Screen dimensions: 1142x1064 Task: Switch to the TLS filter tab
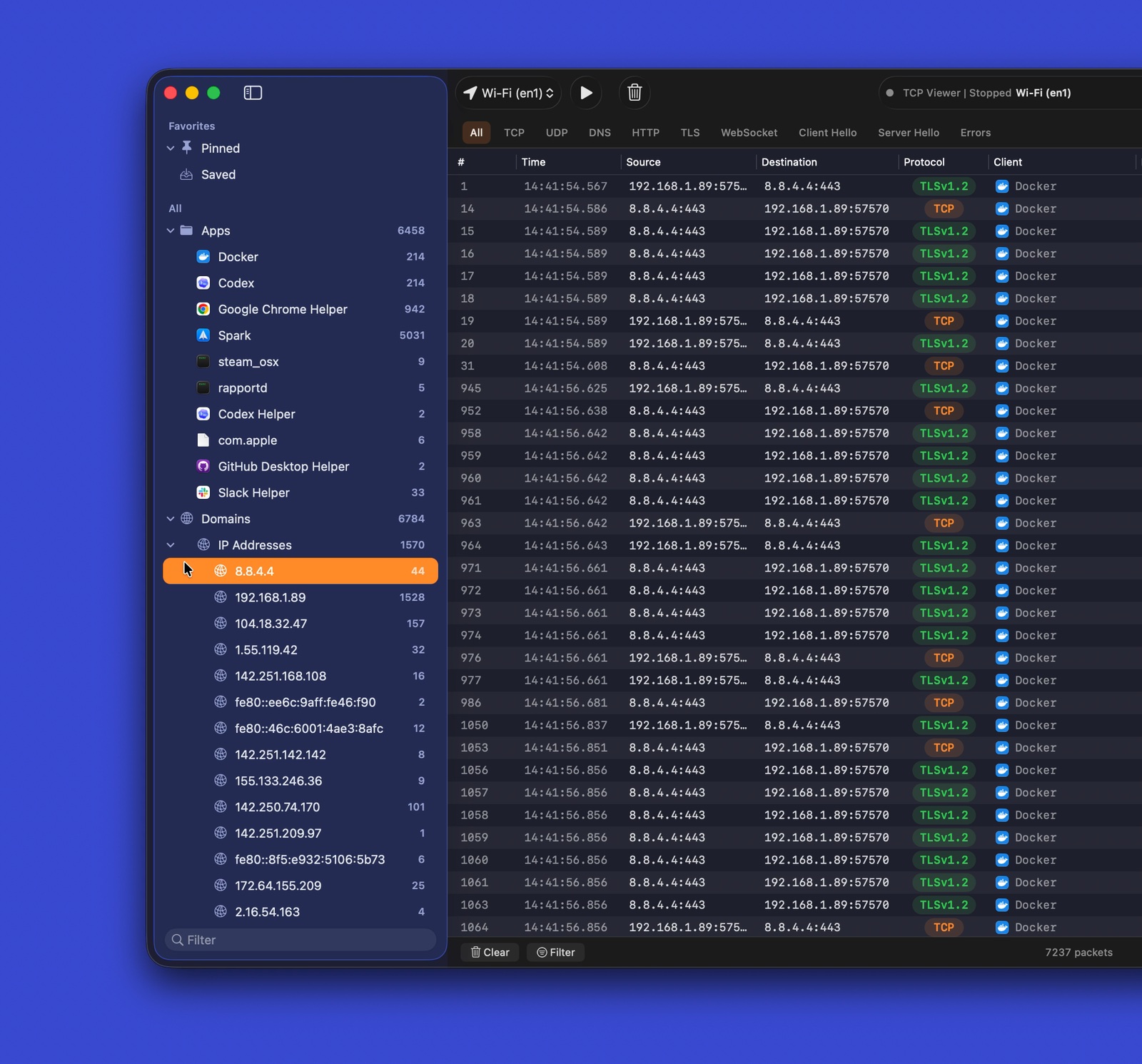[x=690, y=133]
